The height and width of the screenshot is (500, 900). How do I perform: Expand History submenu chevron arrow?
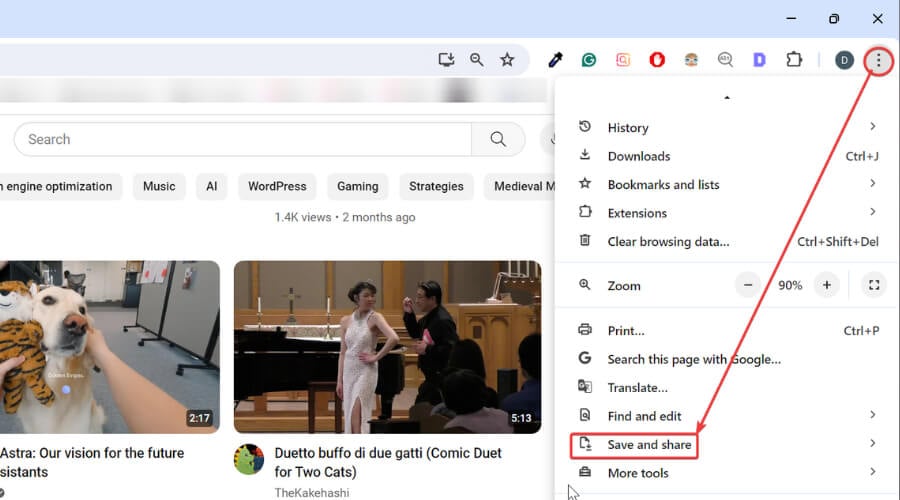pos(872,126)
